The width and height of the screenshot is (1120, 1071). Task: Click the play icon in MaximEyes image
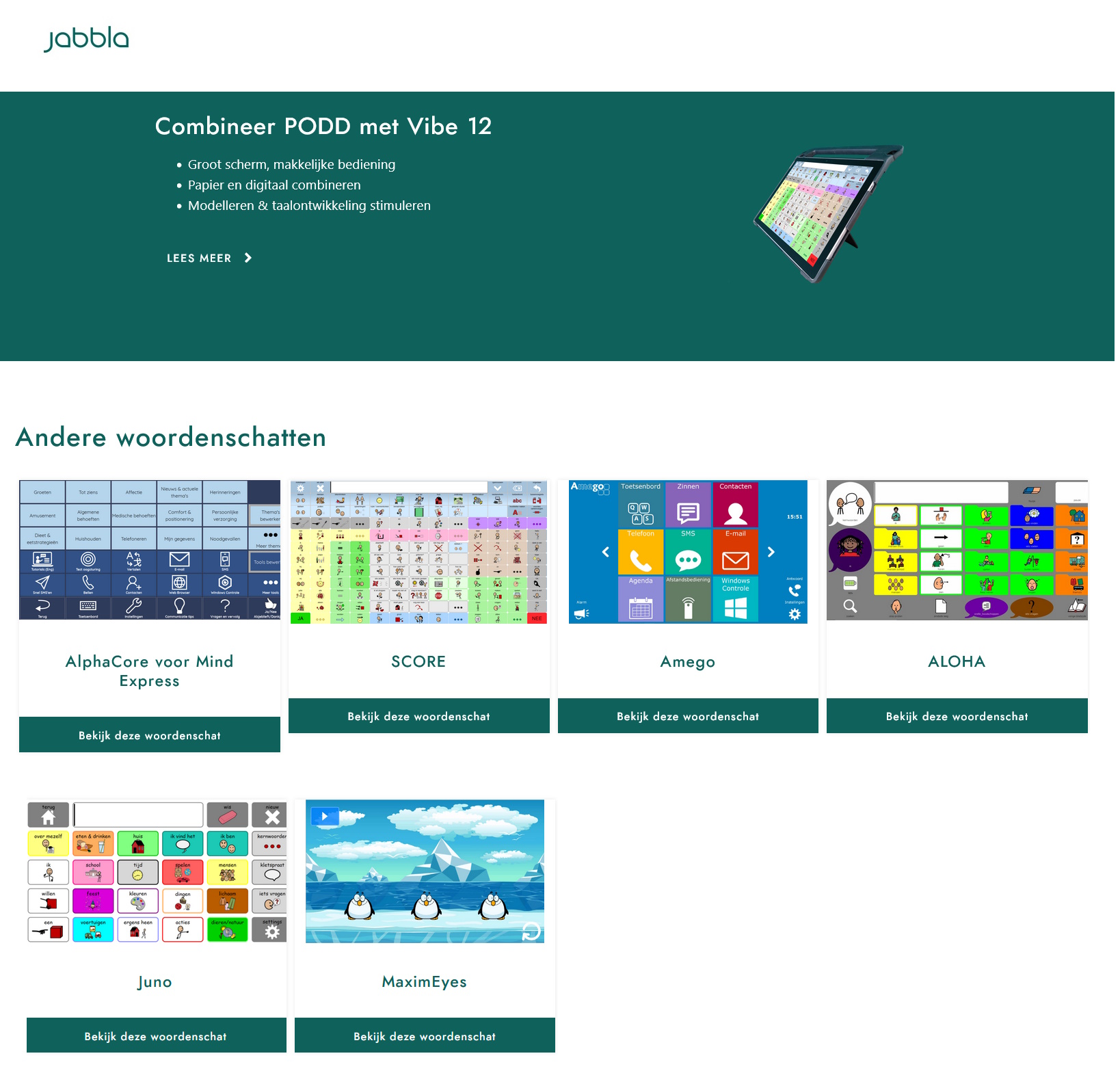[325, 816]
